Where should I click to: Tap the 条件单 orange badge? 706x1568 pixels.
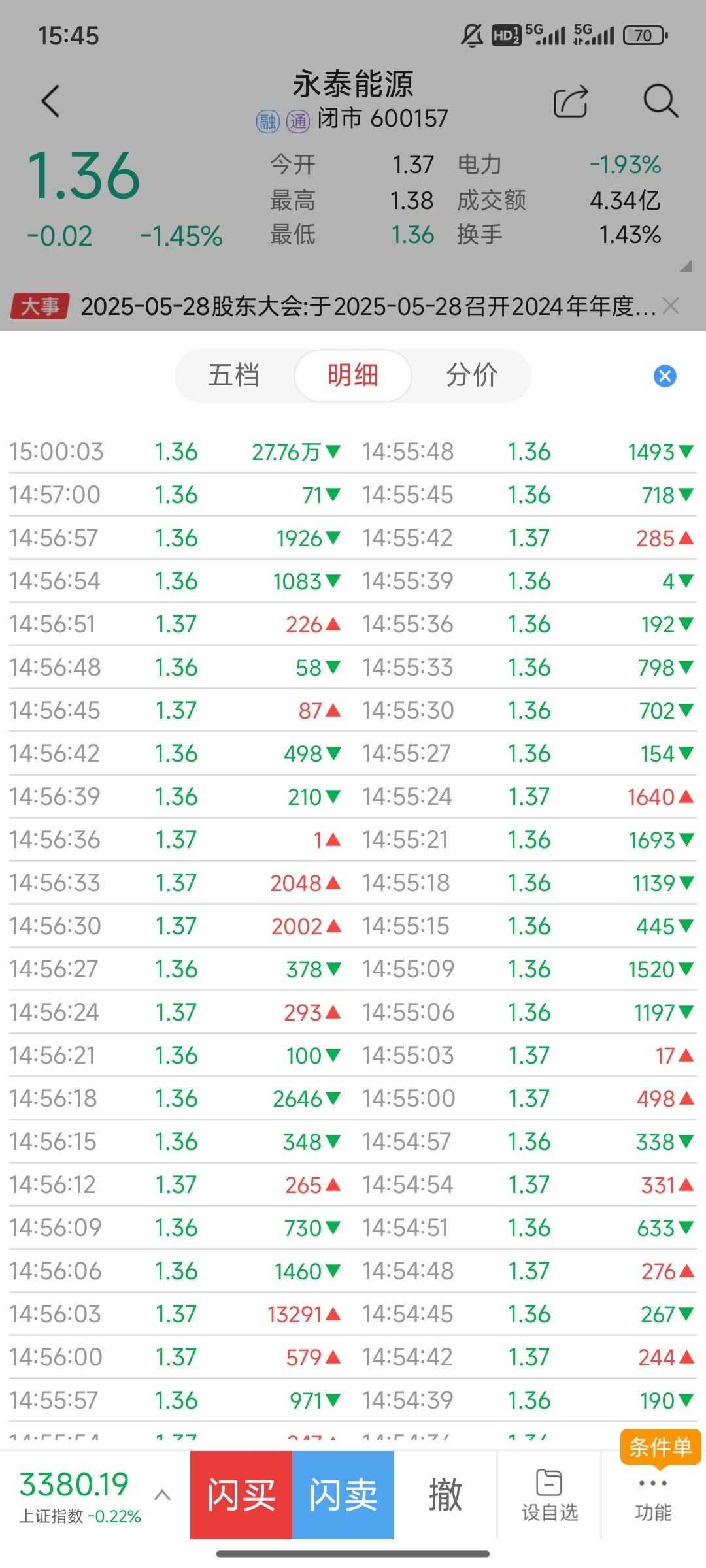point(660,1446)
